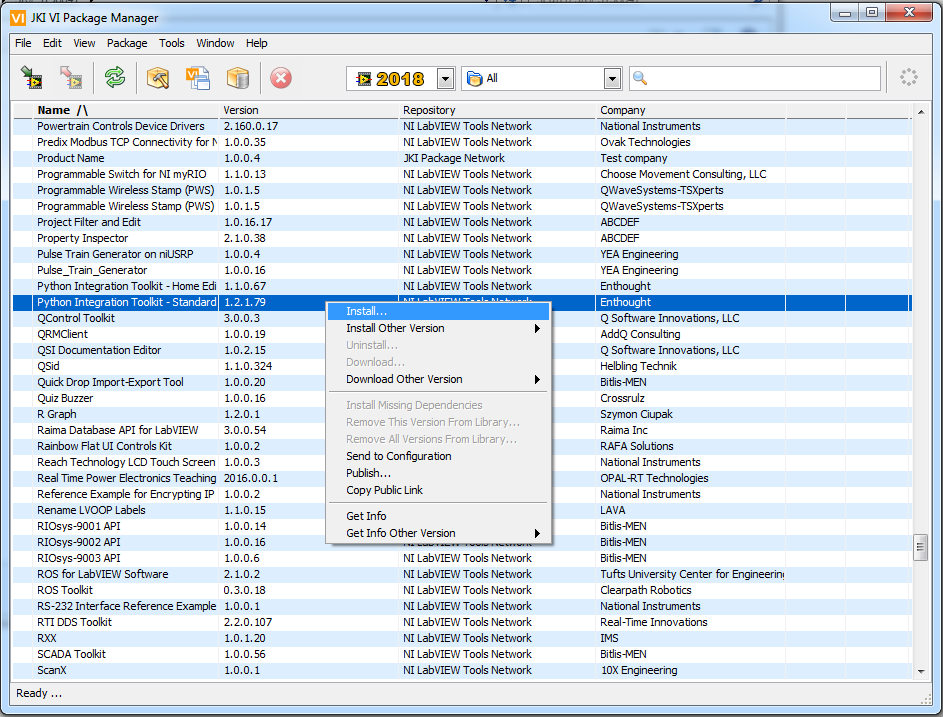
Task: Select the Quiz Buzzer package row
Action: point(168,398)
